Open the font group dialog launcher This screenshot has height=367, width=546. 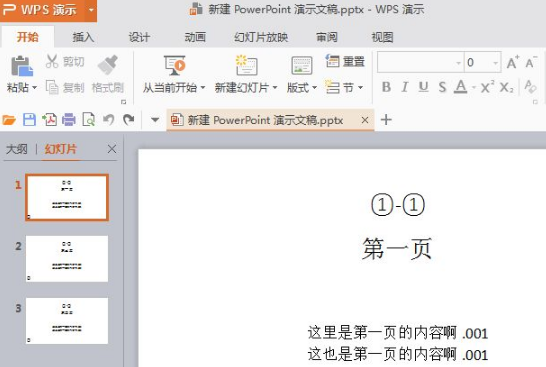click(535, 102)
